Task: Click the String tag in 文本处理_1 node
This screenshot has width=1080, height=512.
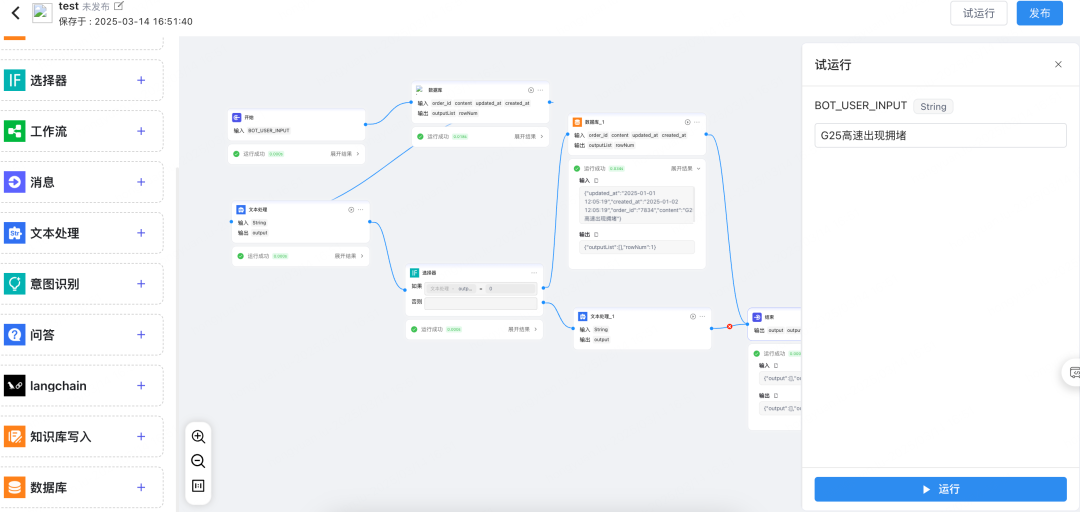Action: coord(601,330)
